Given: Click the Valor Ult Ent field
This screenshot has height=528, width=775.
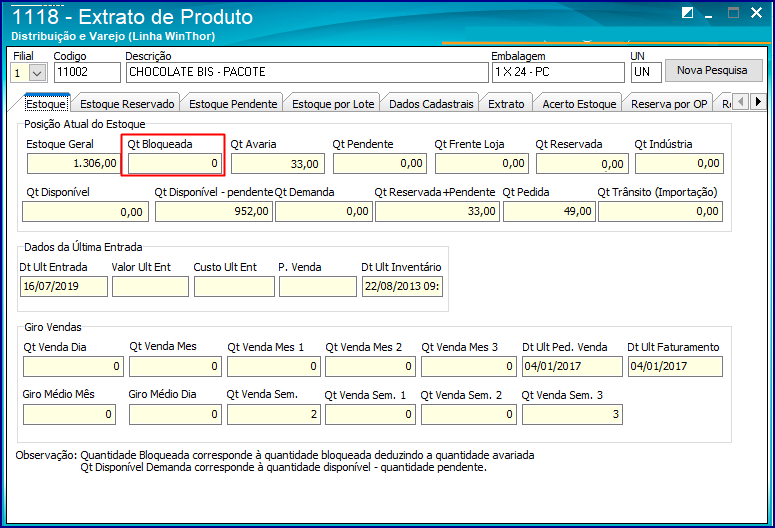Looking at the screenshot, I should click(150, 286).
